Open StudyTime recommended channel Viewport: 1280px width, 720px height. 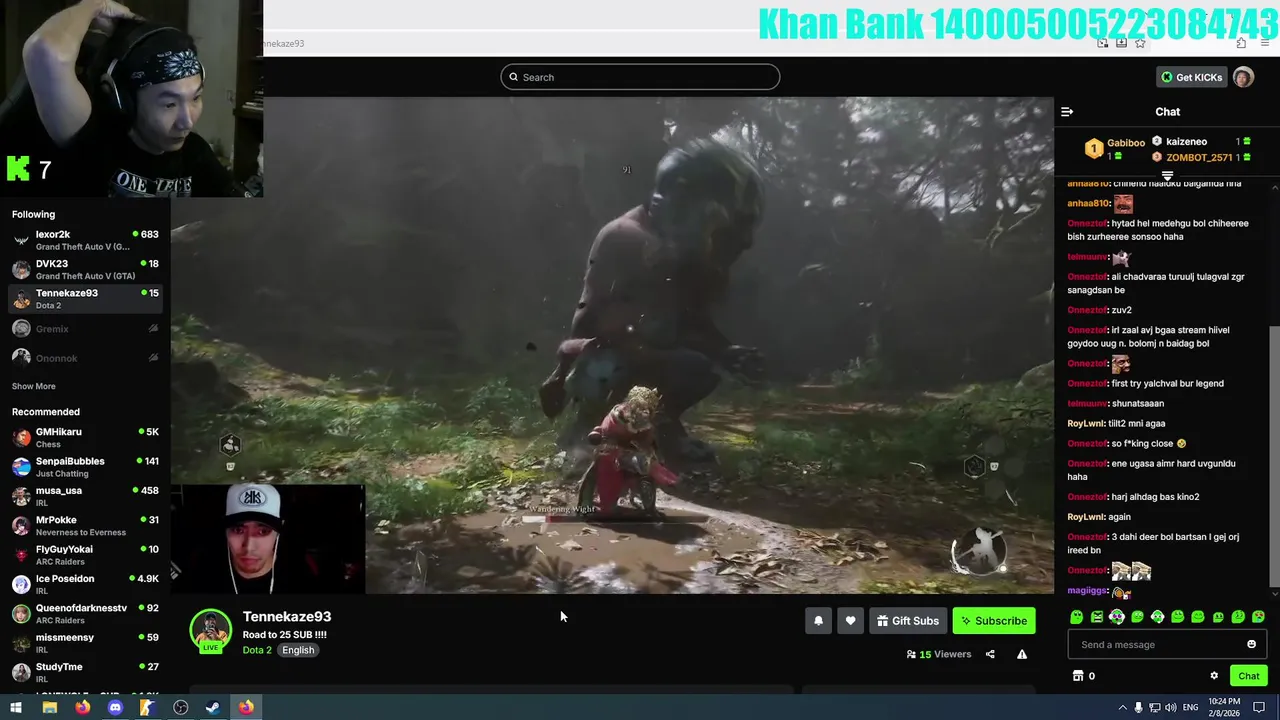coord(85,672)
